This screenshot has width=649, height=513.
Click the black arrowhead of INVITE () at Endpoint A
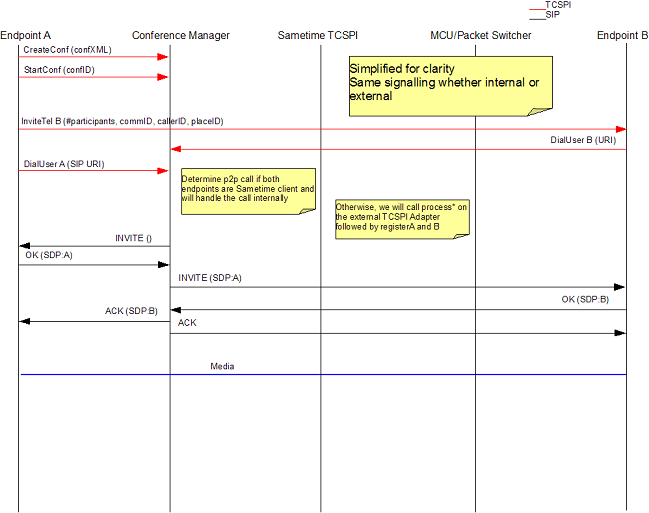coord(24,246)
